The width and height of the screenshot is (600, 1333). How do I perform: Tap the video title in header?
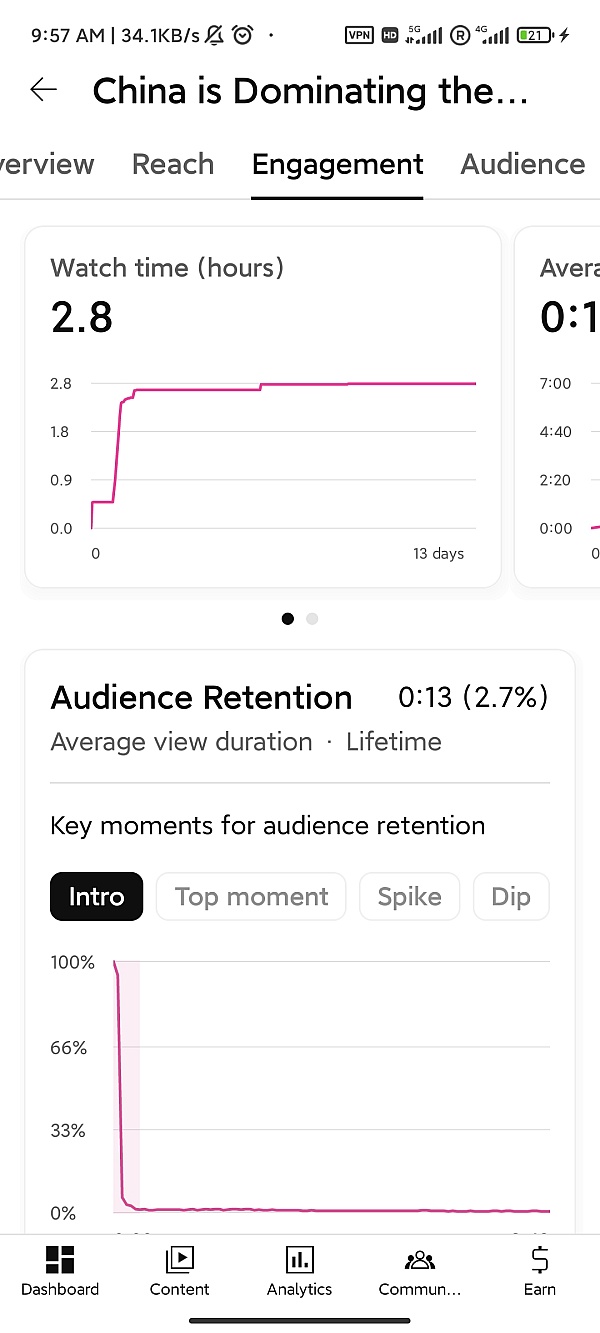point(310,91)
